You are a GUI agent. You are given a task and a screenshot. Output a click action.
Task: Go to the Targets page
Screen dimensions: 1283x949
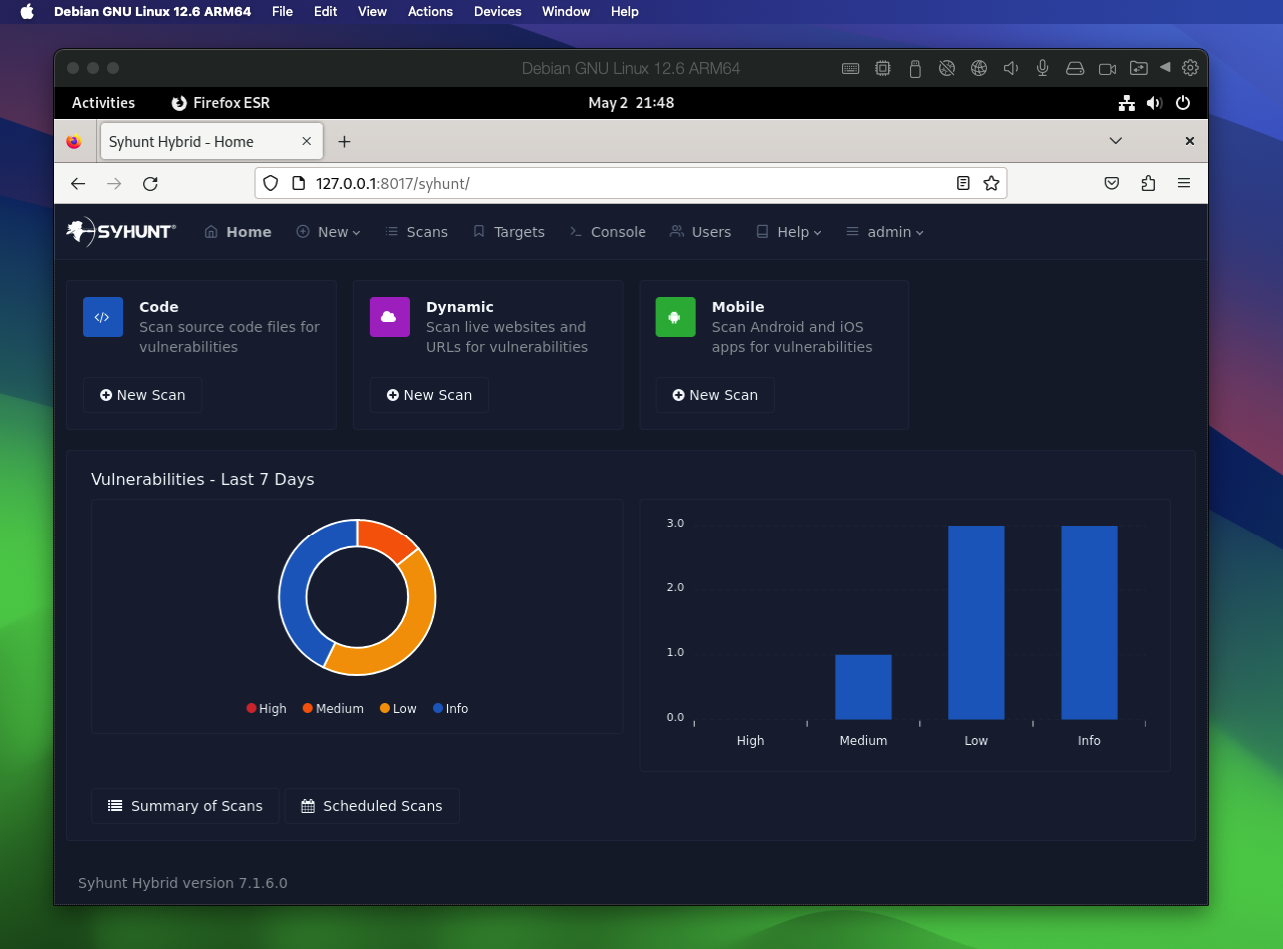(x=508, y=232)
